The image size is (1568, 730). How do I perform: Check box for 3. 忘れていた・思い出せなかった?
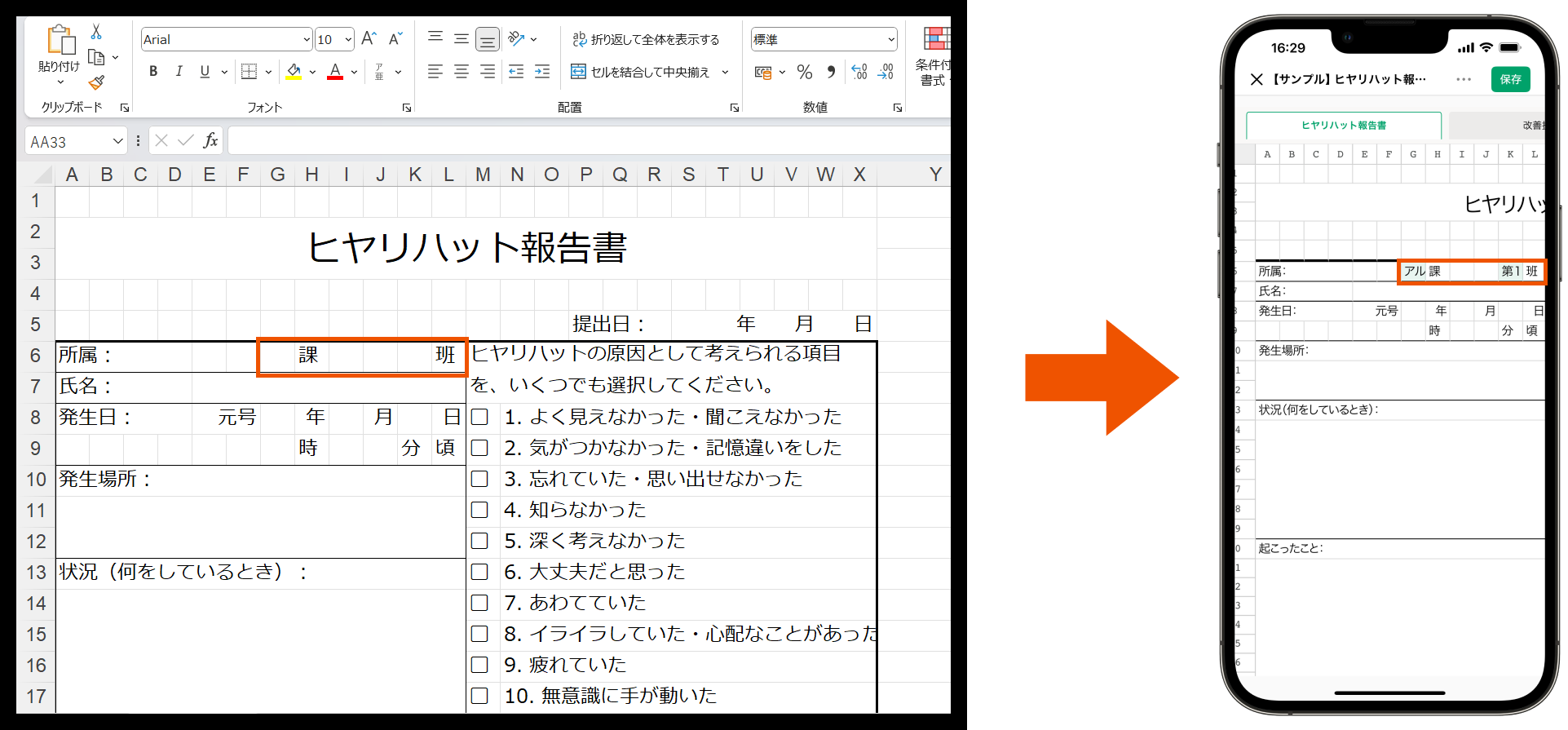point(479,479)
